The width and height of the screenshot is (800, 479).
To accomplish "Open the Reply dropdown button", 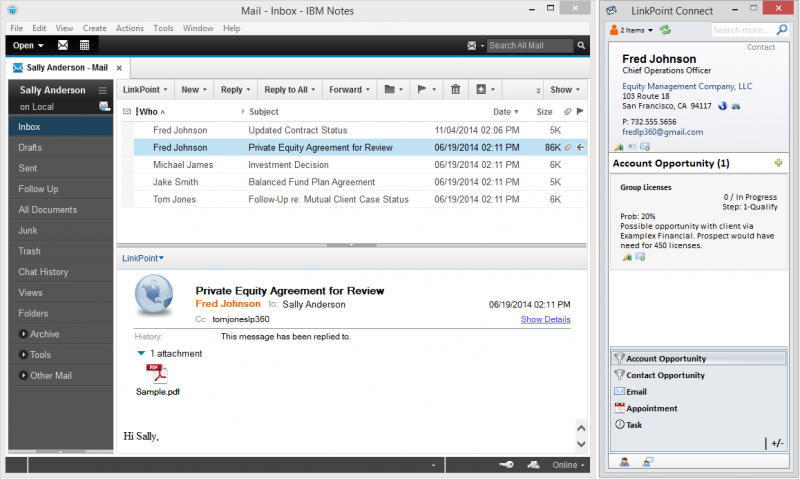I will pyautogui.click(x=235, y=90).
